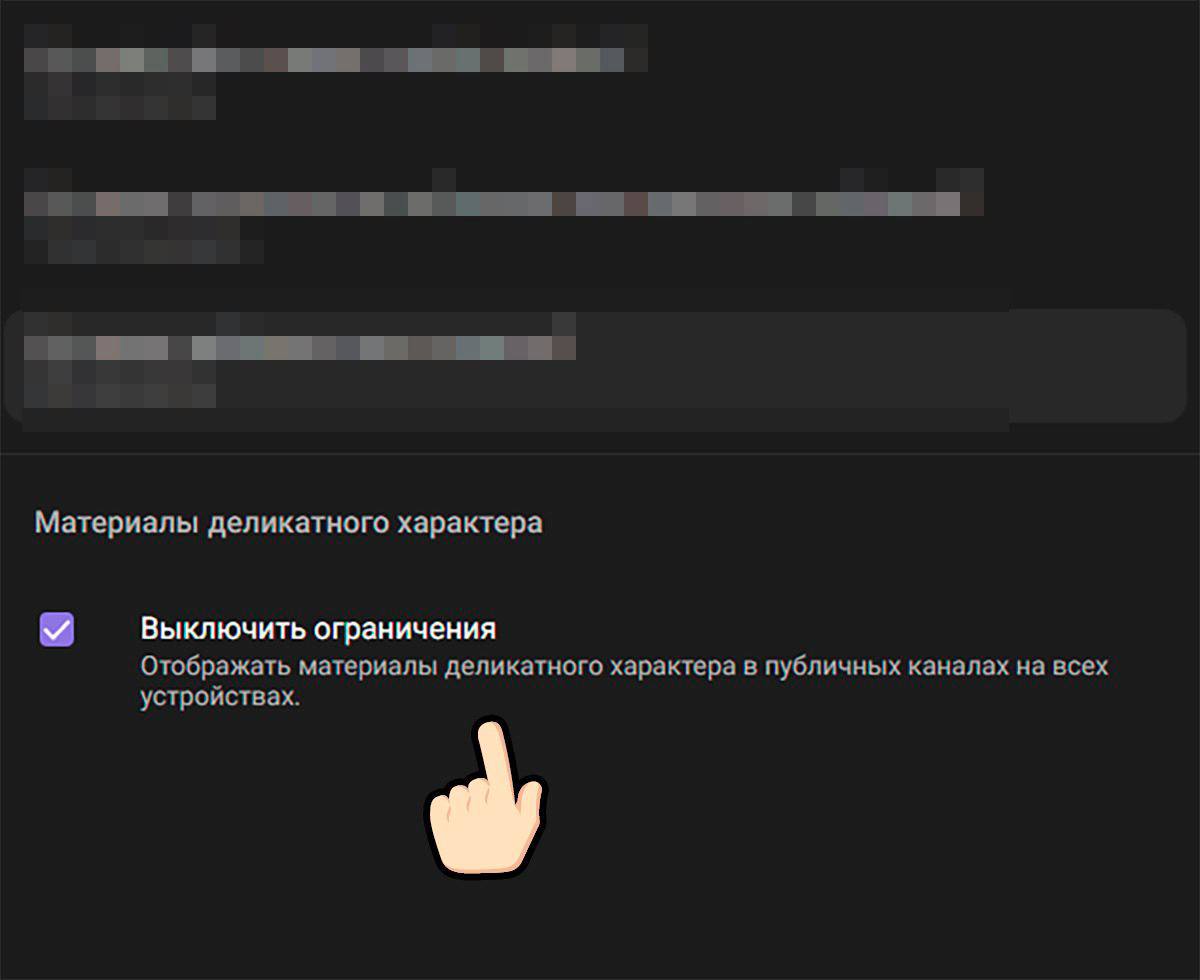Click the fingertip of the hand pointer

tap(490, 732)
